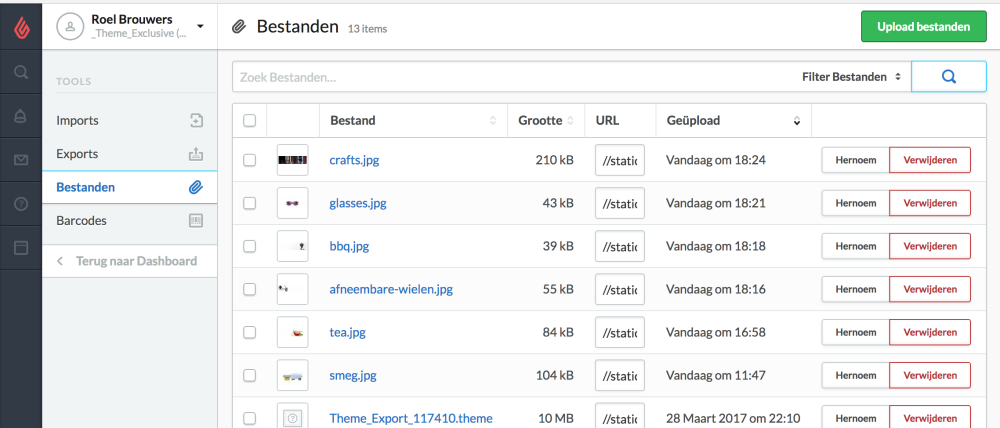Click the glasses.jpg thumbnail image
This screenshot has height=428, width=1000.
click(x=293, y=203)
